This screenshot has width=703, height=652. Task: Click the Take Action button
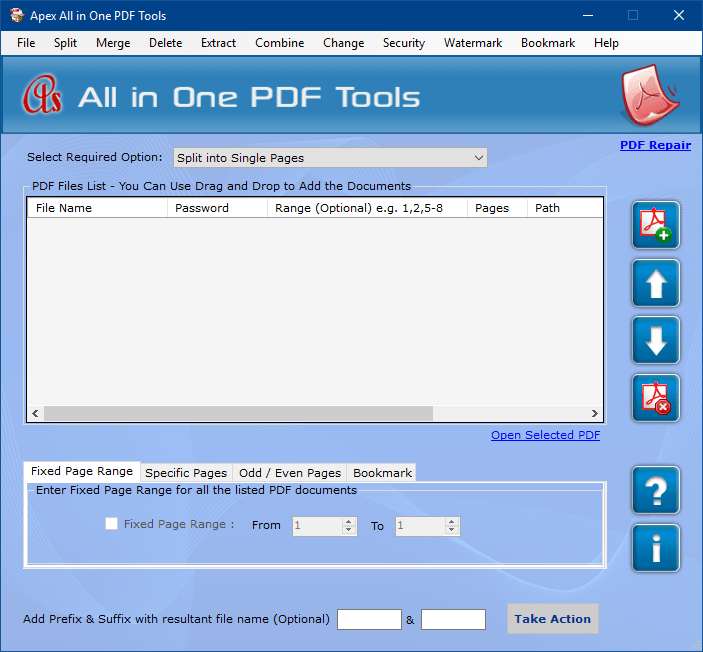coord(552,619)
